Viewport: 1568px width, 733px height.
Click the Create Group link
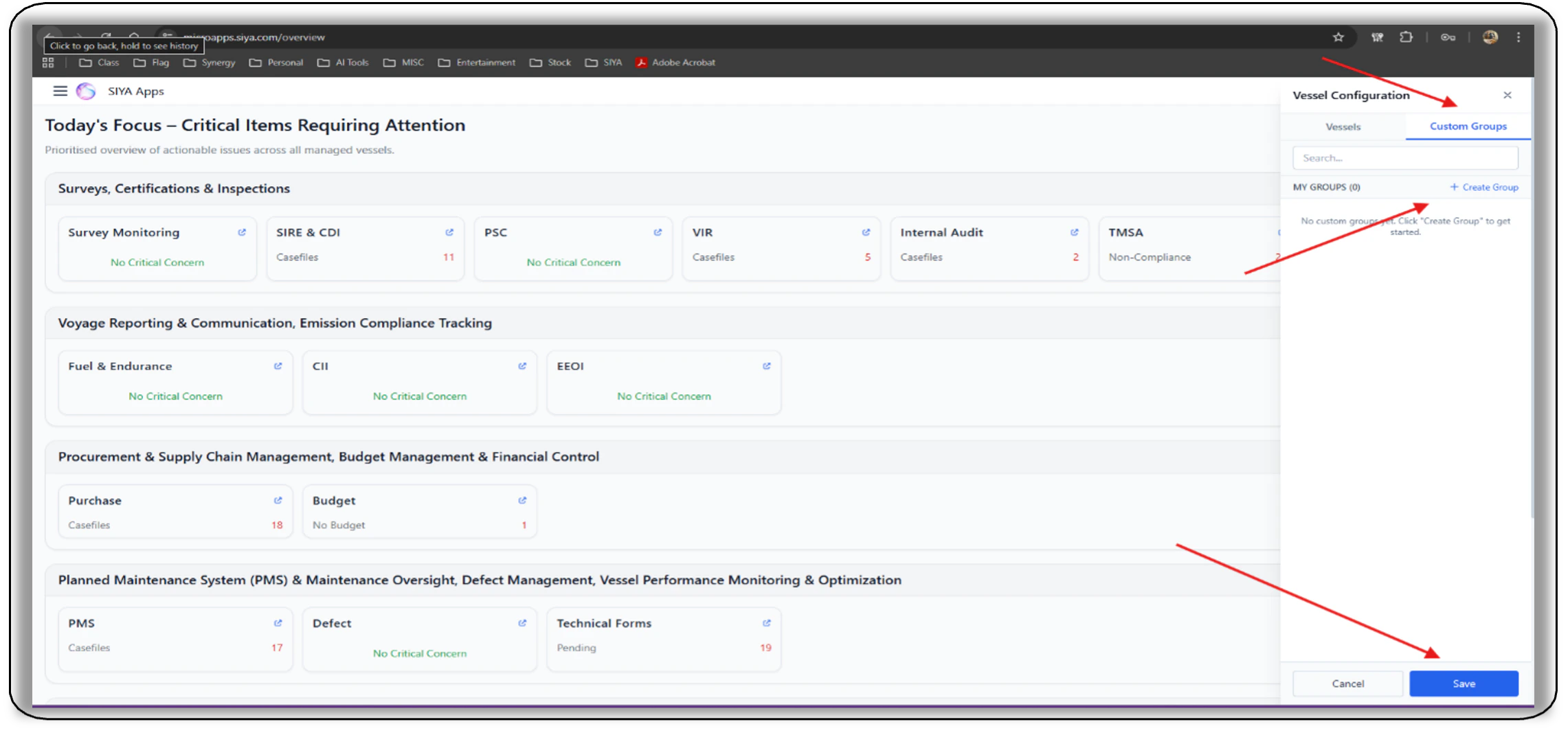click(x=1483, y=187)
